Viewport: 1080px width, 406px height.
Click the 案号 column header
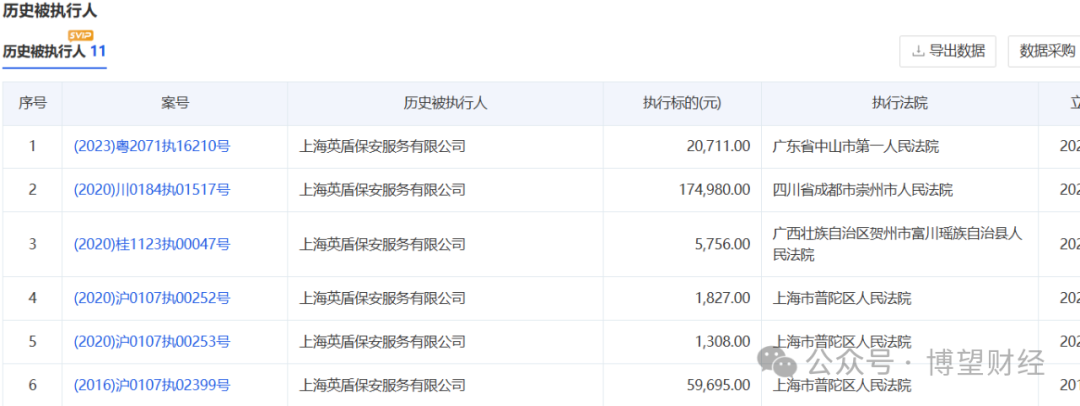175,103
